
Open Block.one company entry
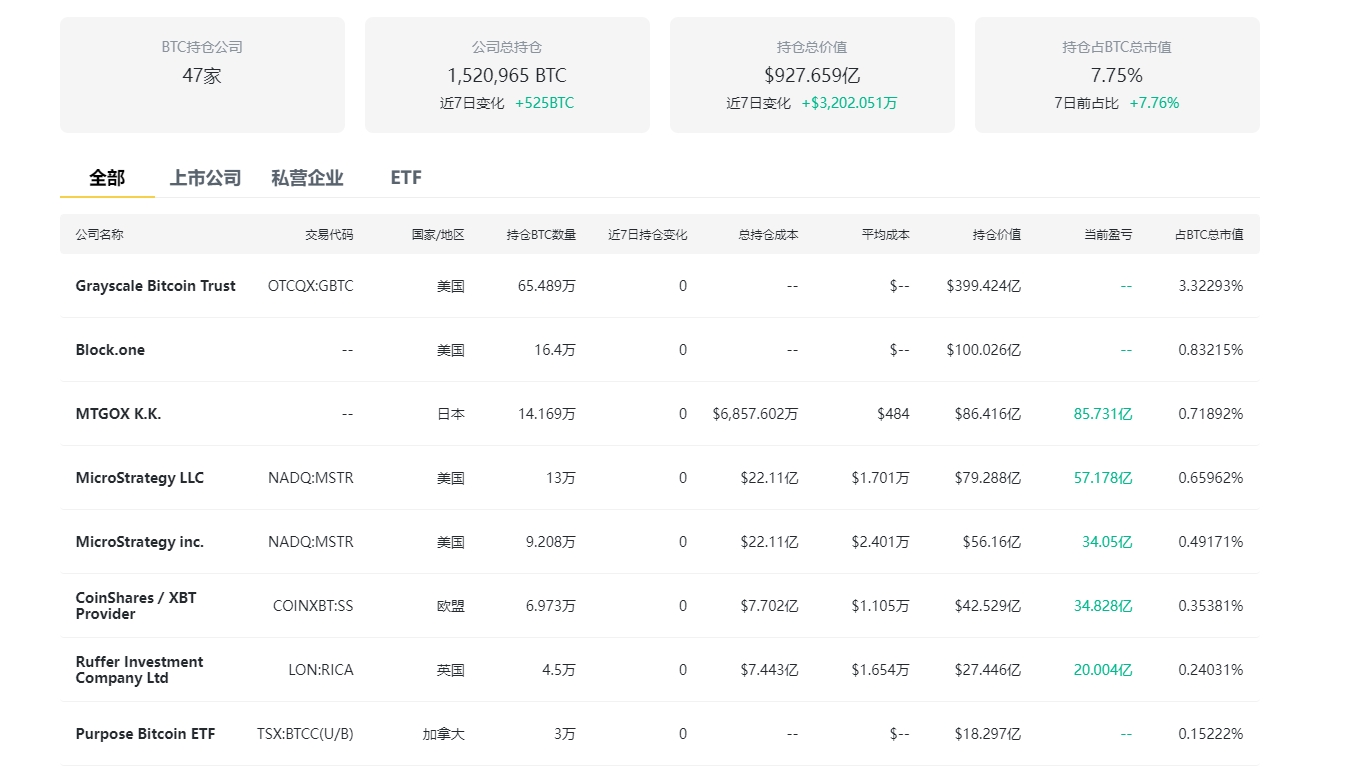click(x=110, y=350)
